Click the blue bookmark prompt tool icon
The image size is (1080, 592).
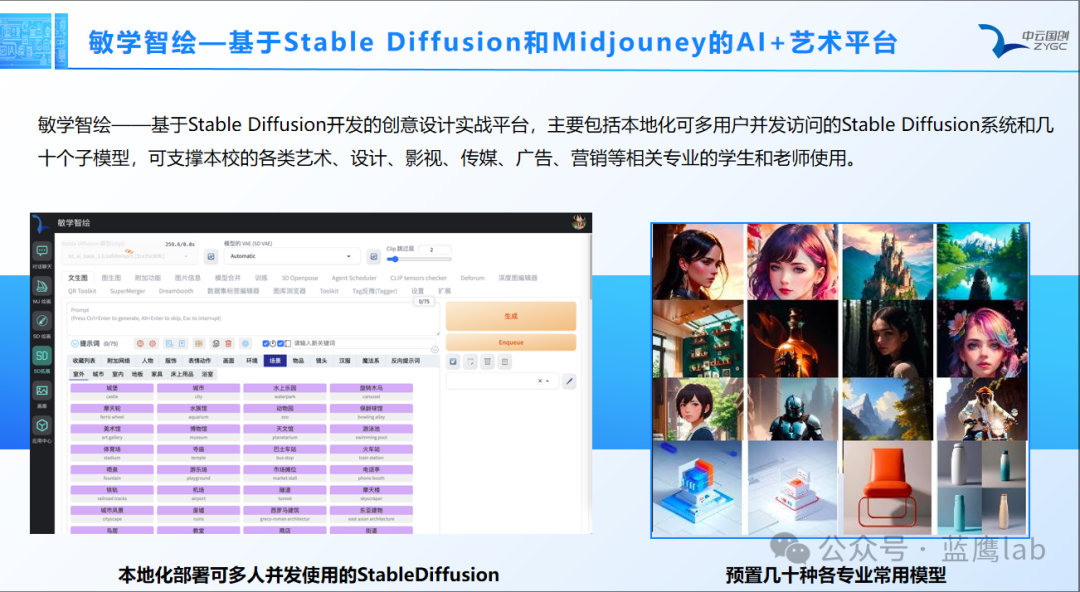(x=183, y=343)
